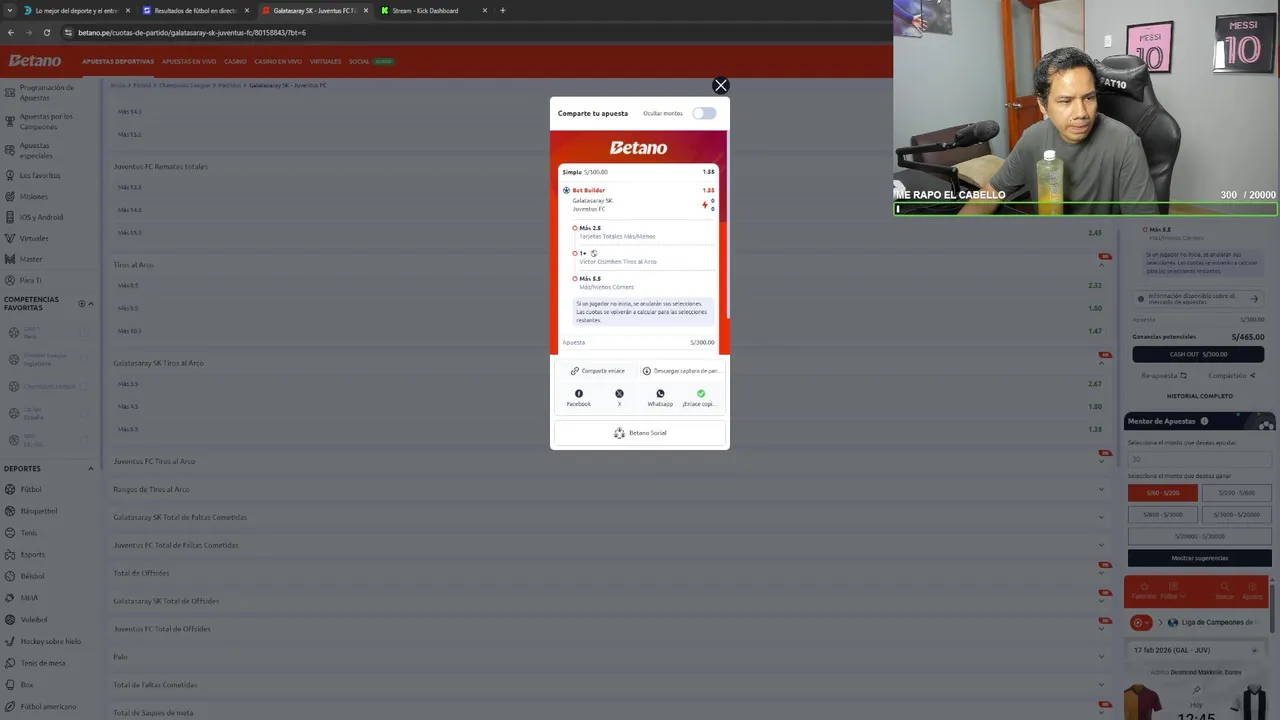Expand Total de Offsides market
The width and height of the screenshot is (1280, 720).
pyautogui.click(x=610, y=573)
